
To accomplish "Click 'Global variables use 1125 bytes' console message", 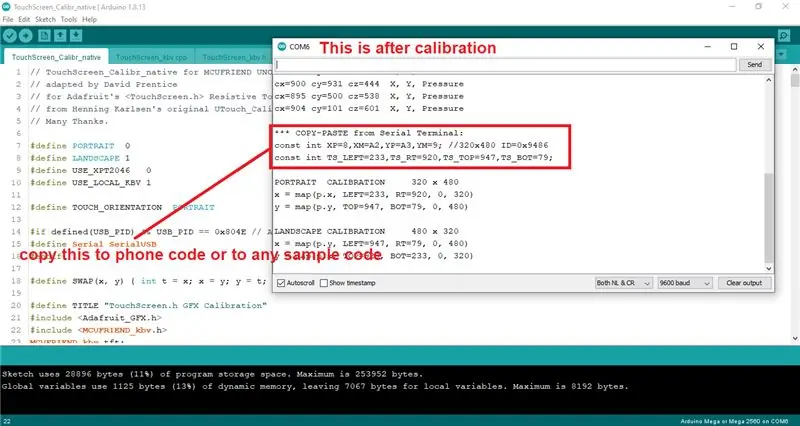I will click(x=315, y=386).
